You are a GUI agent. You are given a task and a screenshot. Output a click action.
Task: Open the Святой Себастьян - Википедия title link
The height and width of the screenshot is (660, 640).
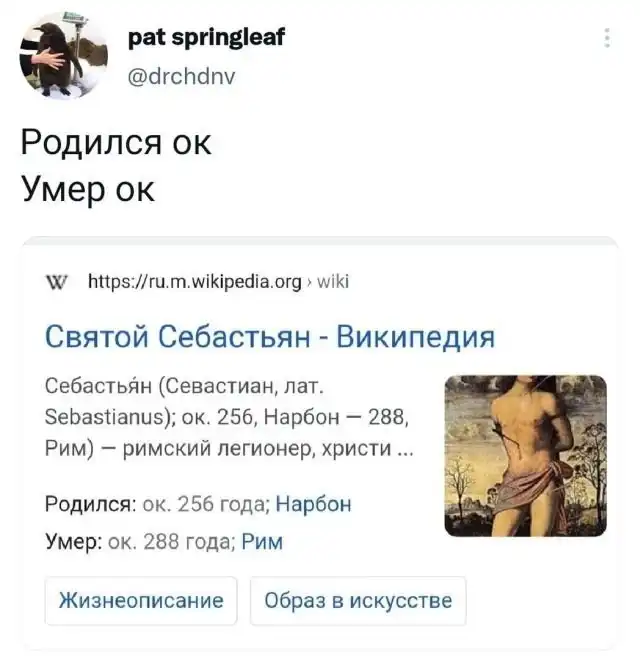pos(270,337)
